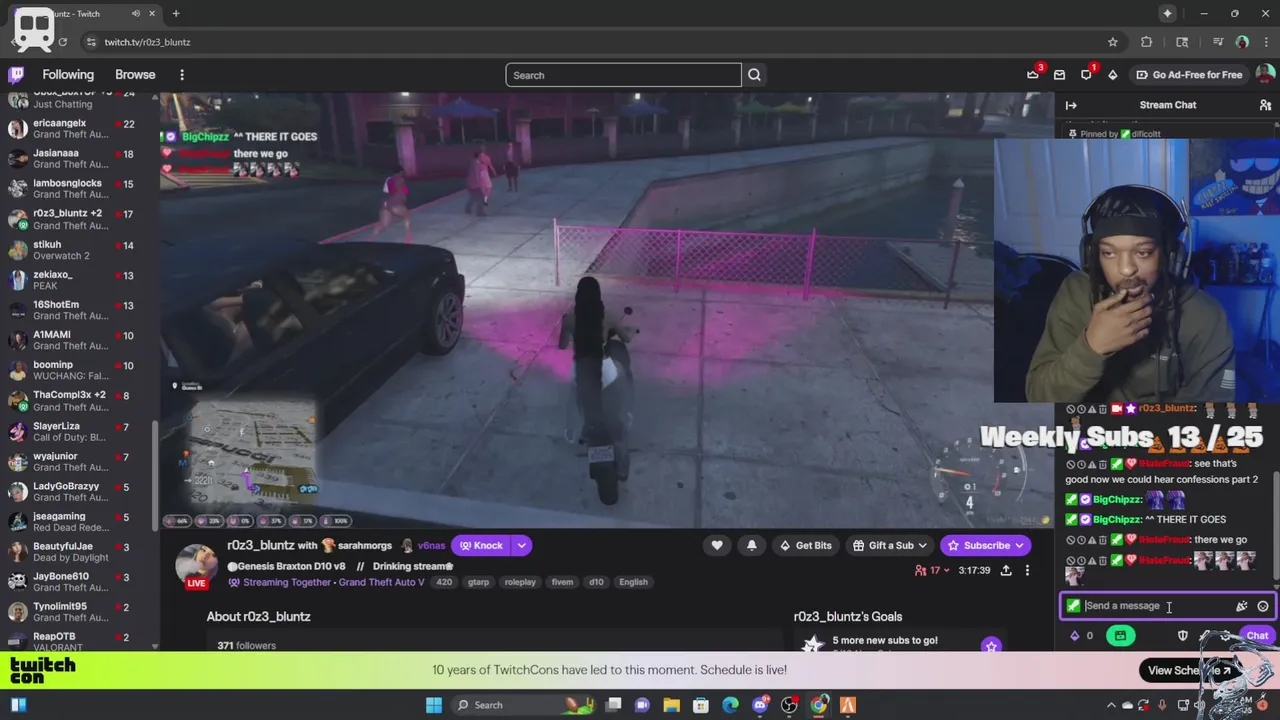Viewport: 1280px width, 720px height.
Task: Expand the Gift a Sub dropdown
Action: (x=922, y=545)
